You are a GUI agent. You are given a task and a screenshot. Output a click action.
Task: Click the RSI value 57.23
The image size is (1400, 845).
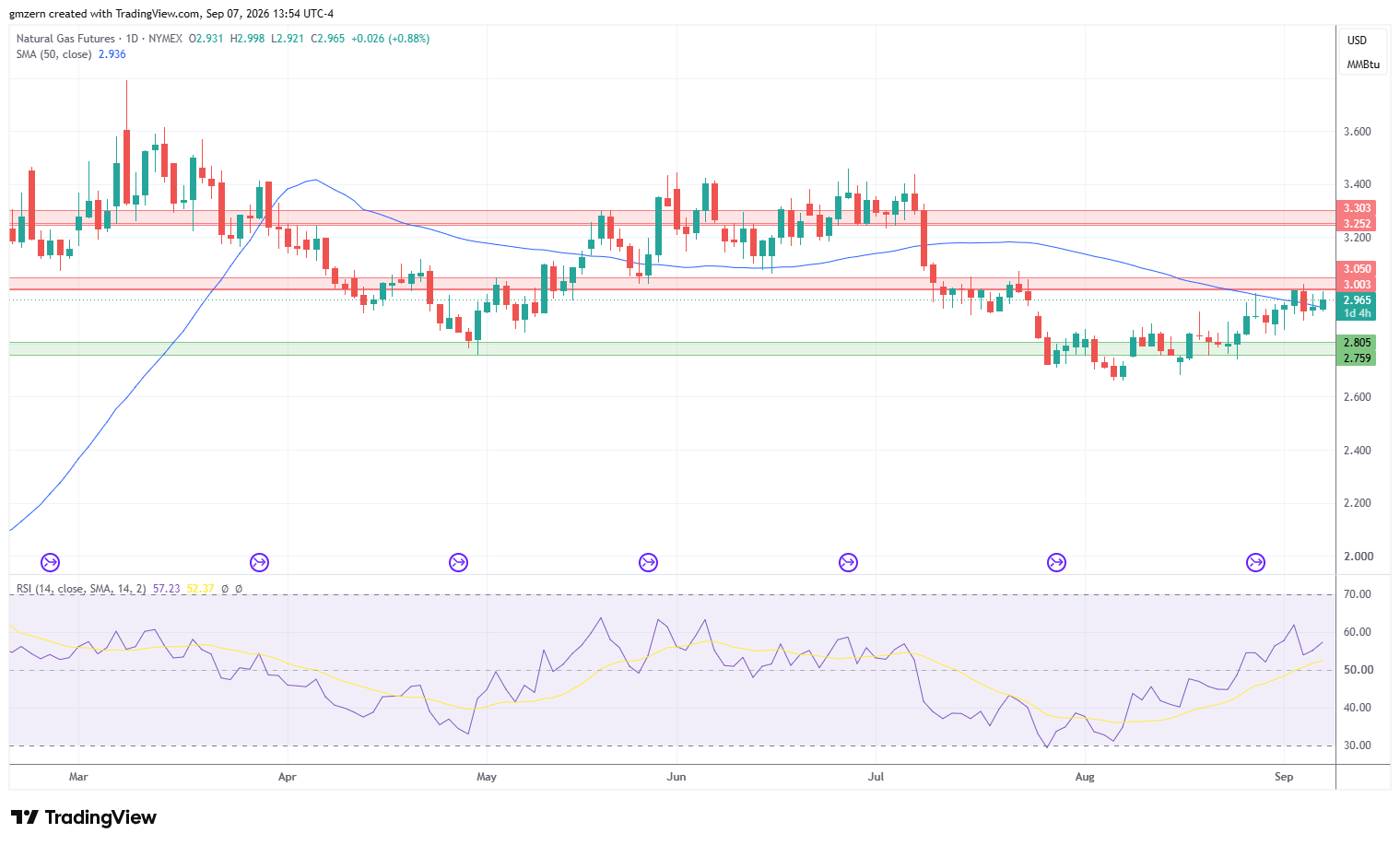(166, 589)
